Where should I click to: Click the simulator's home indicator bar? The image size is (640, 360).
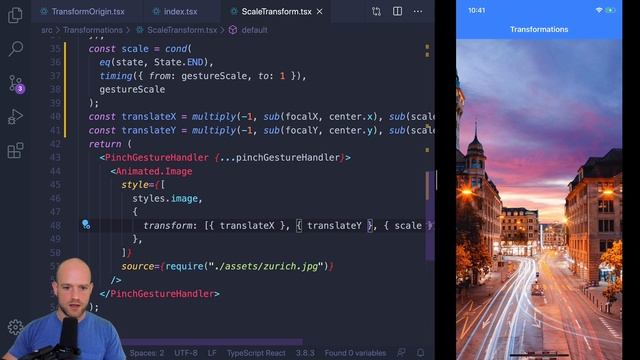pyautogui.click(x=539, y=354)
